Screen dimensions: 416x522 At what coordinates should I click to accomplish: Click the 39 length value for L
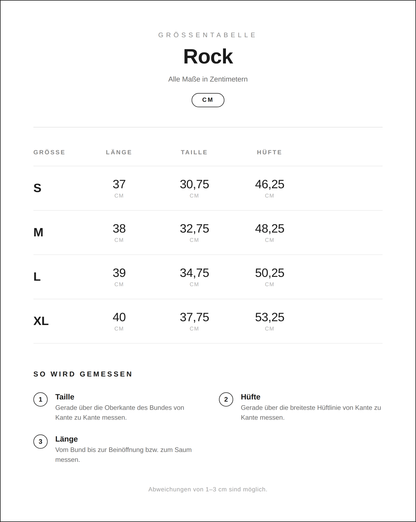point(119,273)
